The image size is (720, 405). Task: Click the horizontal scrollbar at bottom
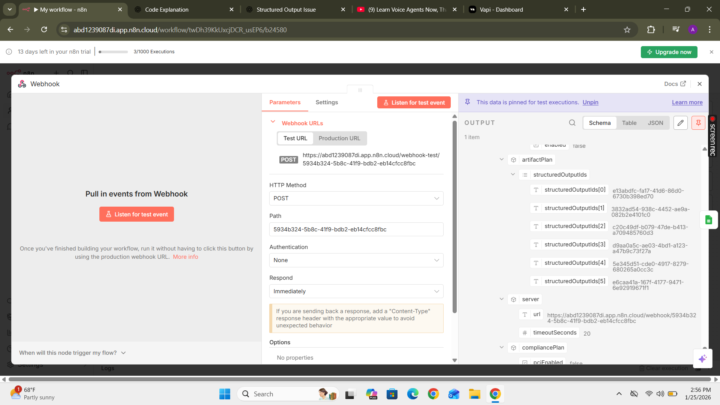[x=359, y=379]
